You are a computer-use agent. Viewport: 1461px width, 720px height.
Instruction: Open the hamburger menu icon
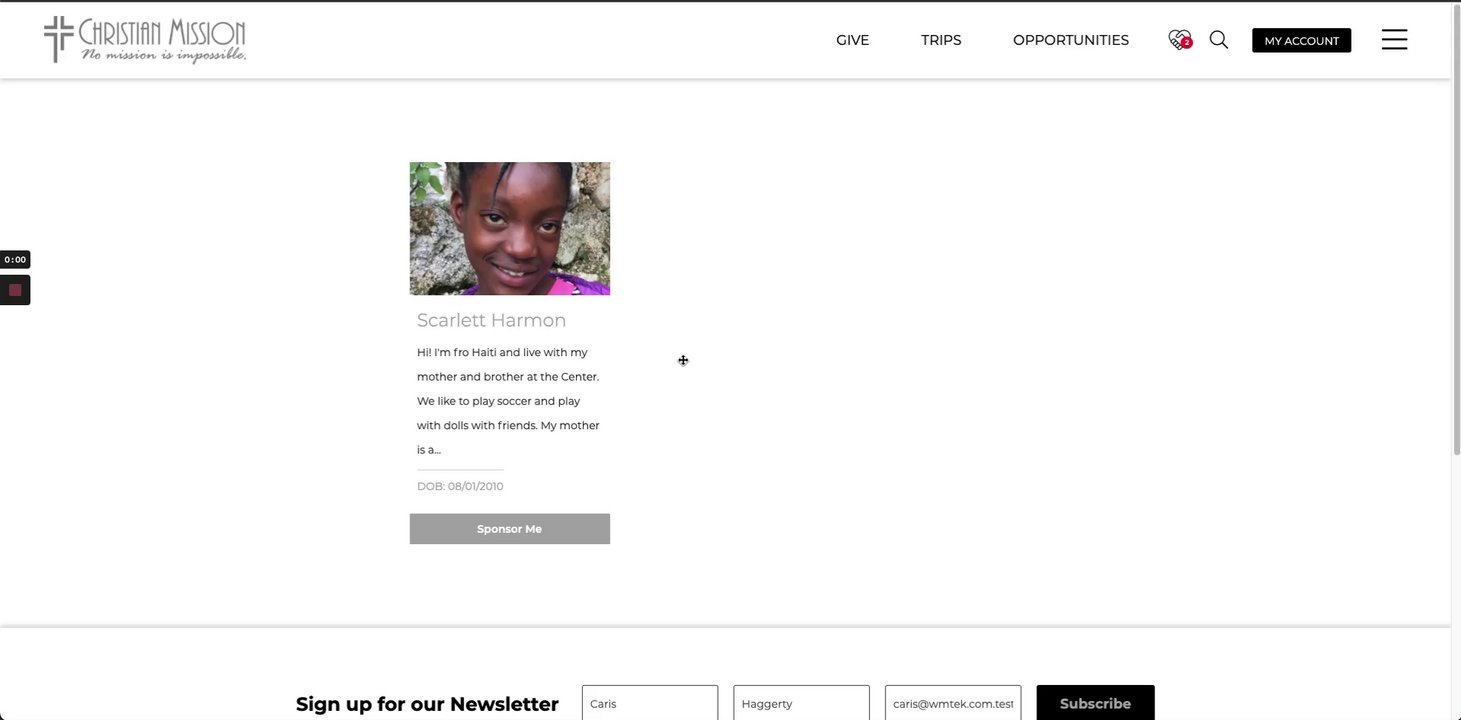click(x=1394, y=40)
